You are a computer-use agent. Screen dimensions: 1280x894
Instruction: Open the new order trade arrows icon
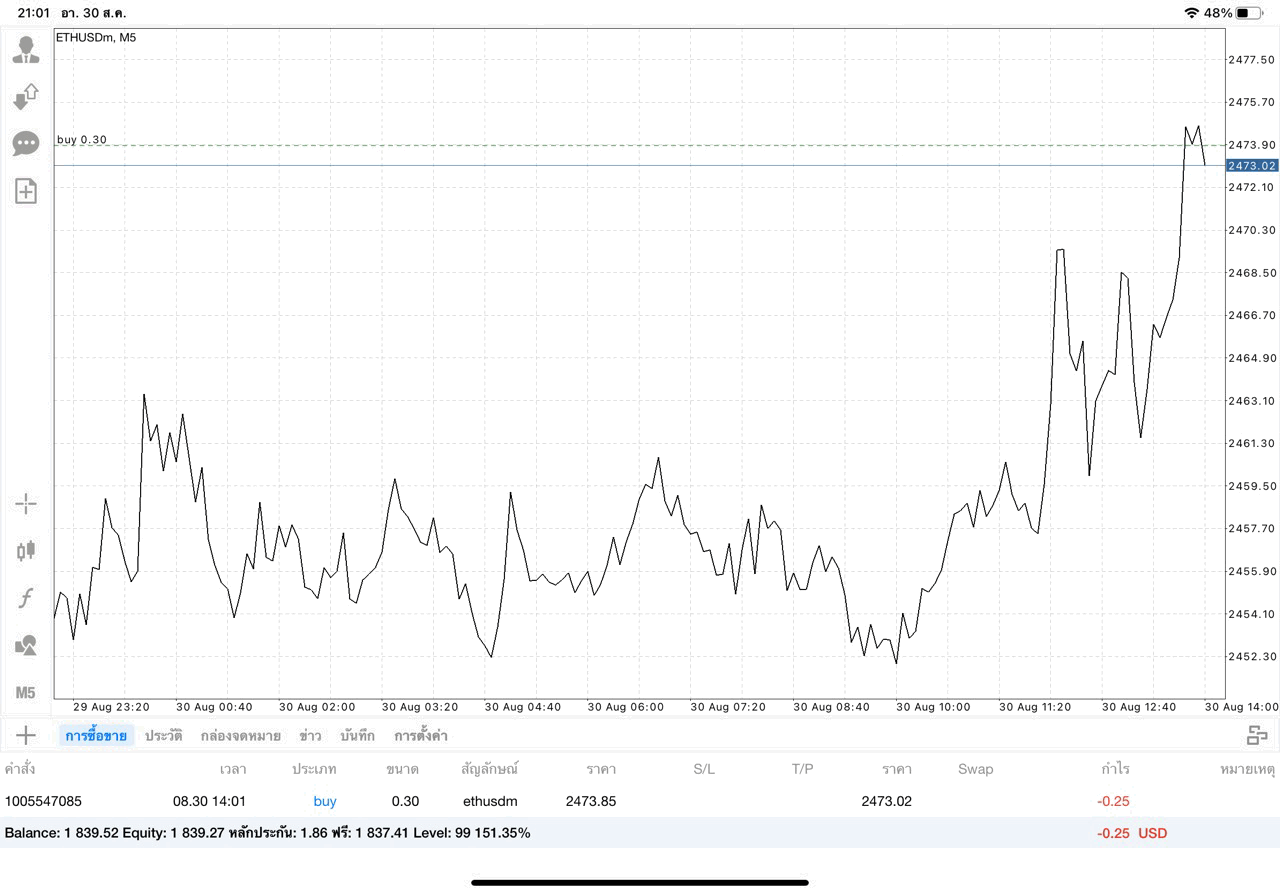(26, 97)
